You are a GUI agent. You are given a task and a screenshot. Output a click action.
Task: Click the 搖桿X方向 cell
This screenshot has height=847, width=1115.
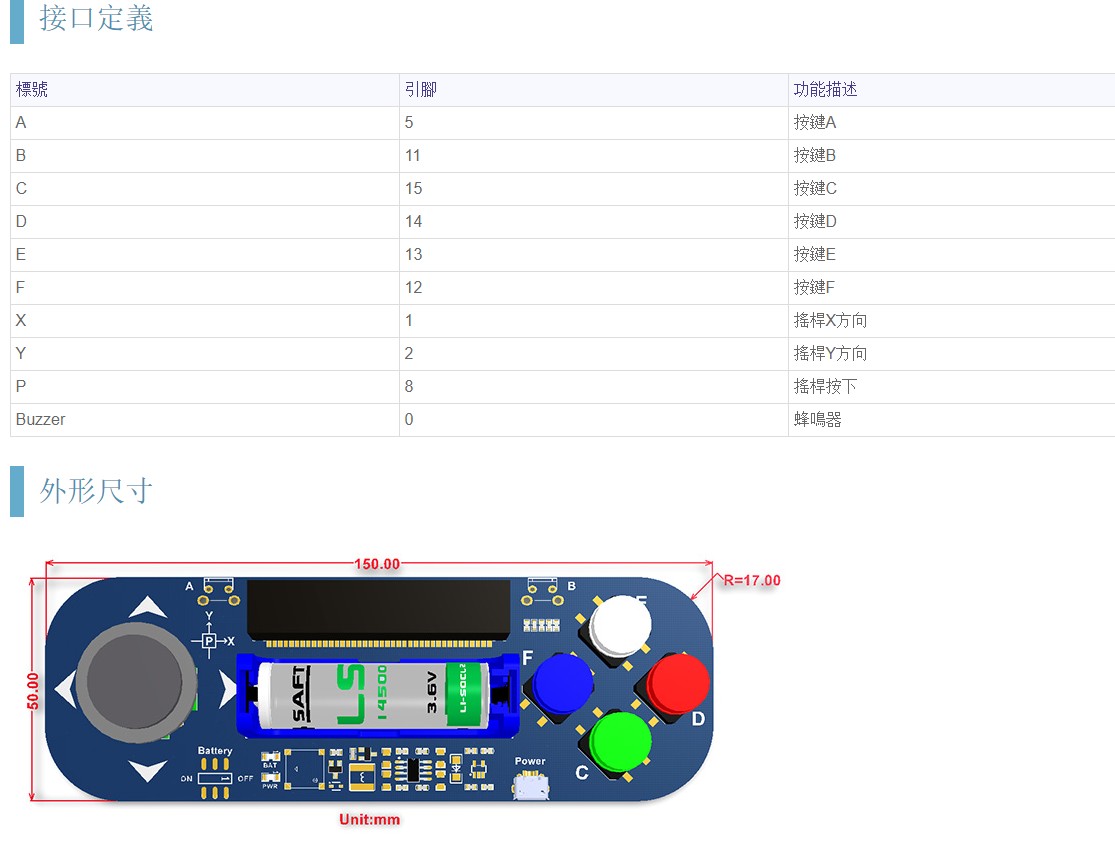(x=951, y=321)
